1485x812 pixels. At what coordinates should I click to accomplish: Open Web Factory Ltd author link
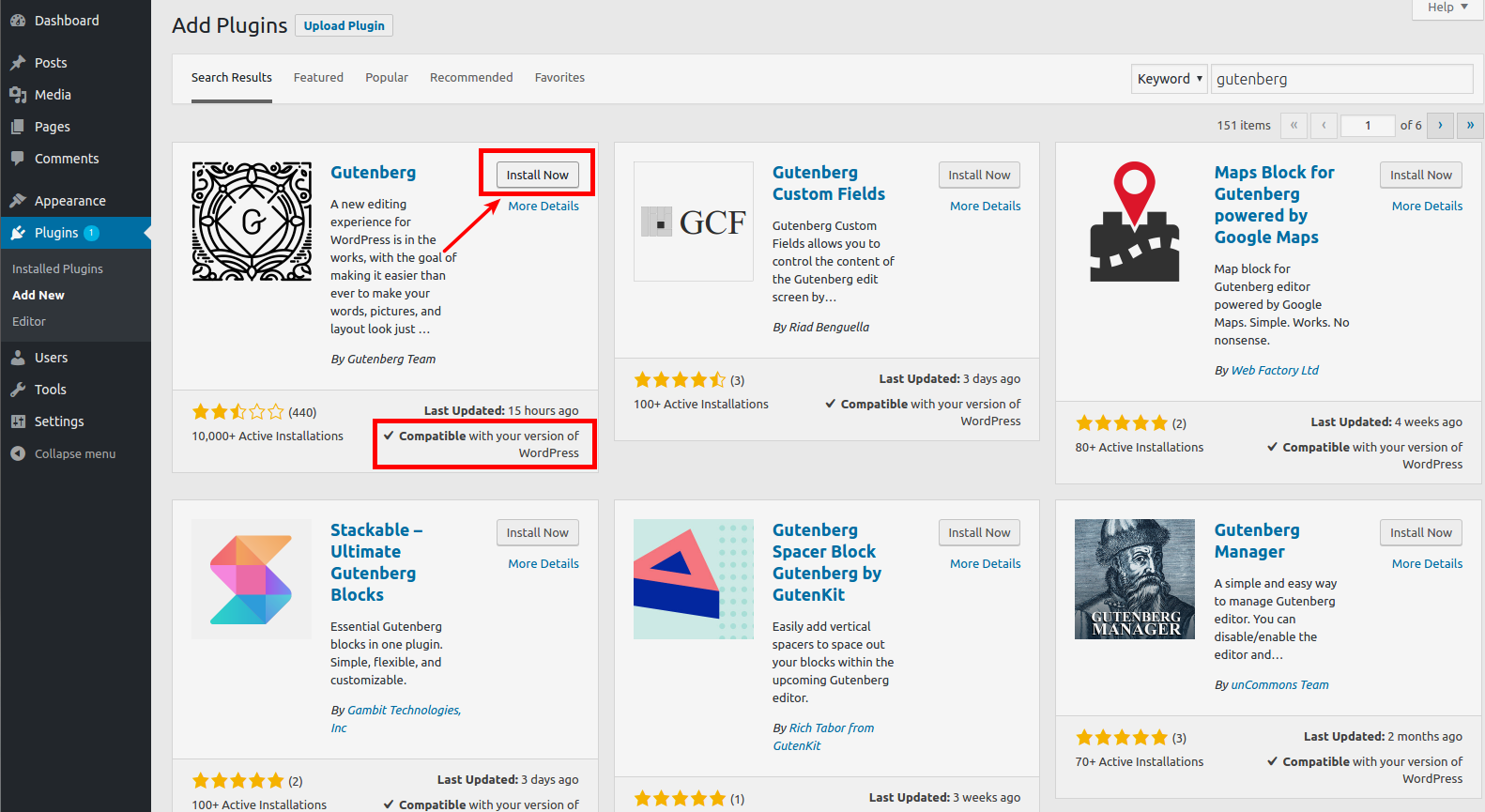click(x=1275, y=370)
